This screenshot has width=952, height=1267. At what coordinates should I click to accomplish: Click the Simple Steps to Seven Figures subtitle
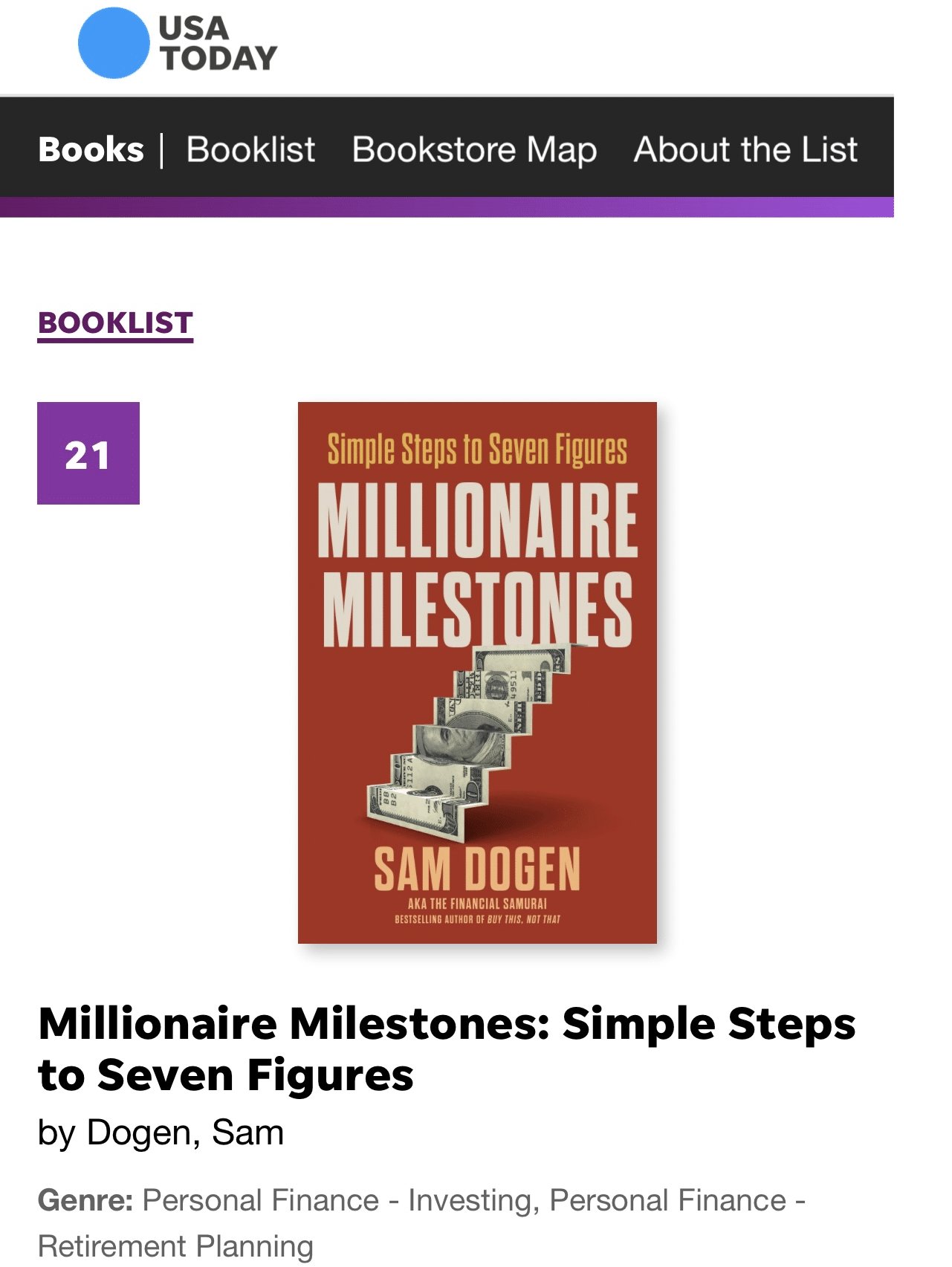[477, 449]
